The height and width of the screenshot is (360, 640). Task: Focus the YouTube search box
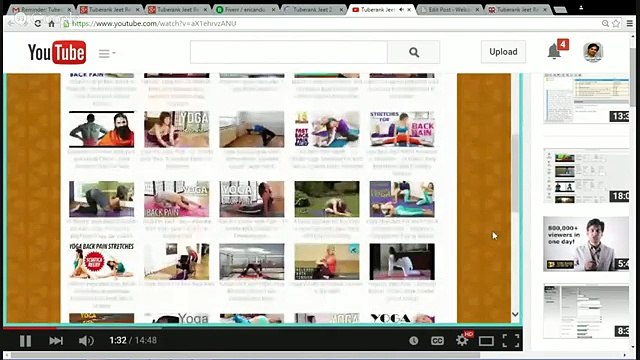(x=289, y=52)
